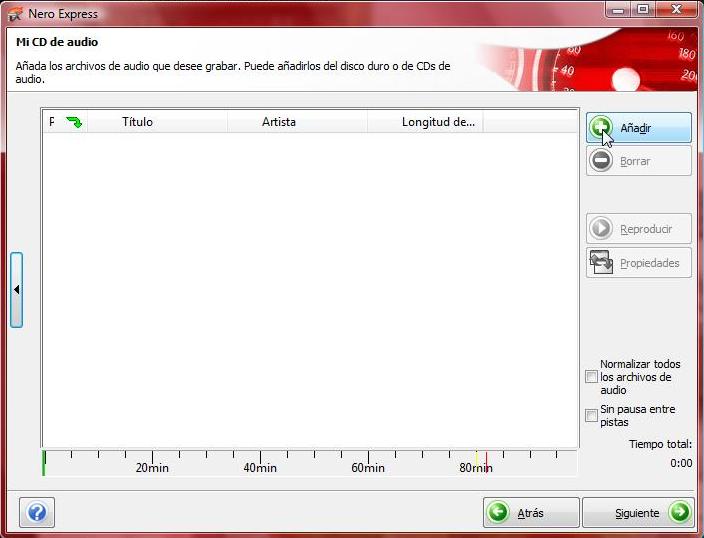Viewport: 704px width, 538px height.
Task: Maximize the Nero Express window
Action: pyautogui.click(x=643, y=9)
